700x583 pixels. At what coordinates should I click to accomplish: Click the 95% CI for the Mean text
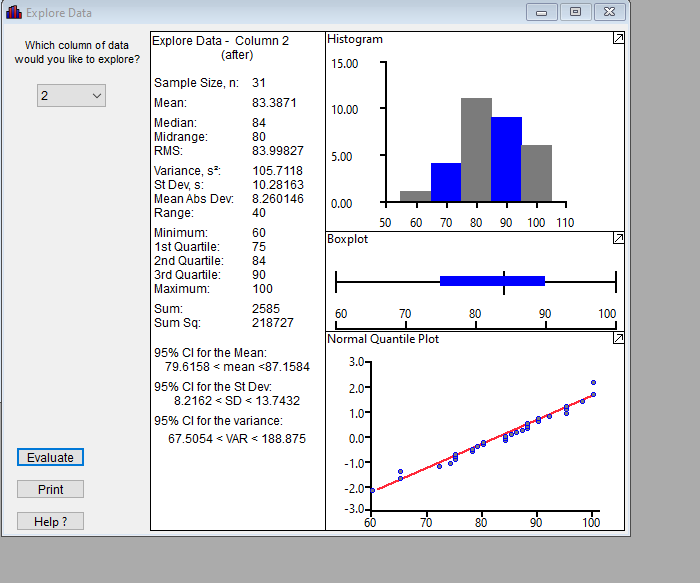[x=210, y=353]
